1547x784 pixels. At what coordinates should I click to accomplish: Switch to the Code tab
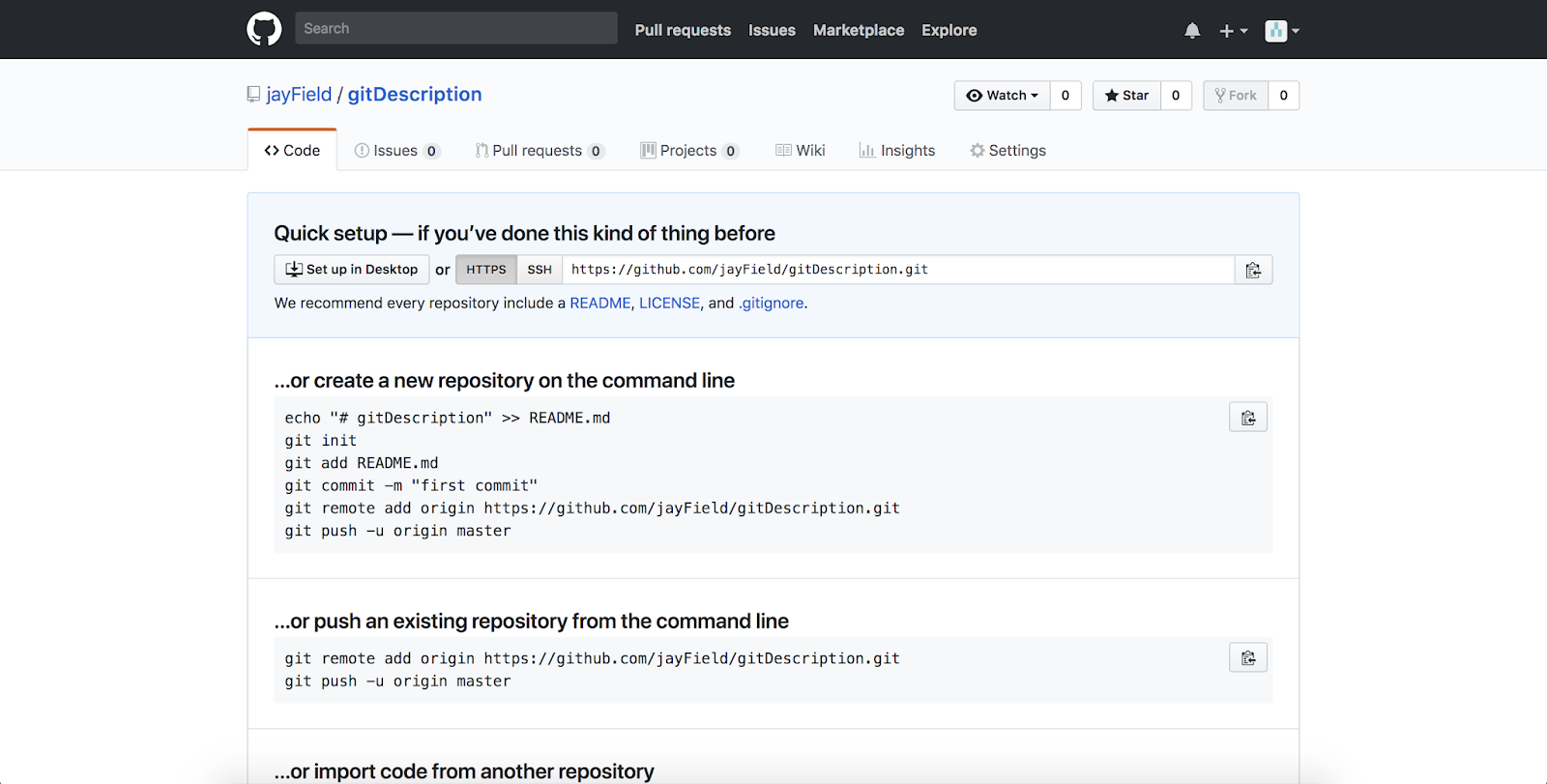click(x=292, y=151)
